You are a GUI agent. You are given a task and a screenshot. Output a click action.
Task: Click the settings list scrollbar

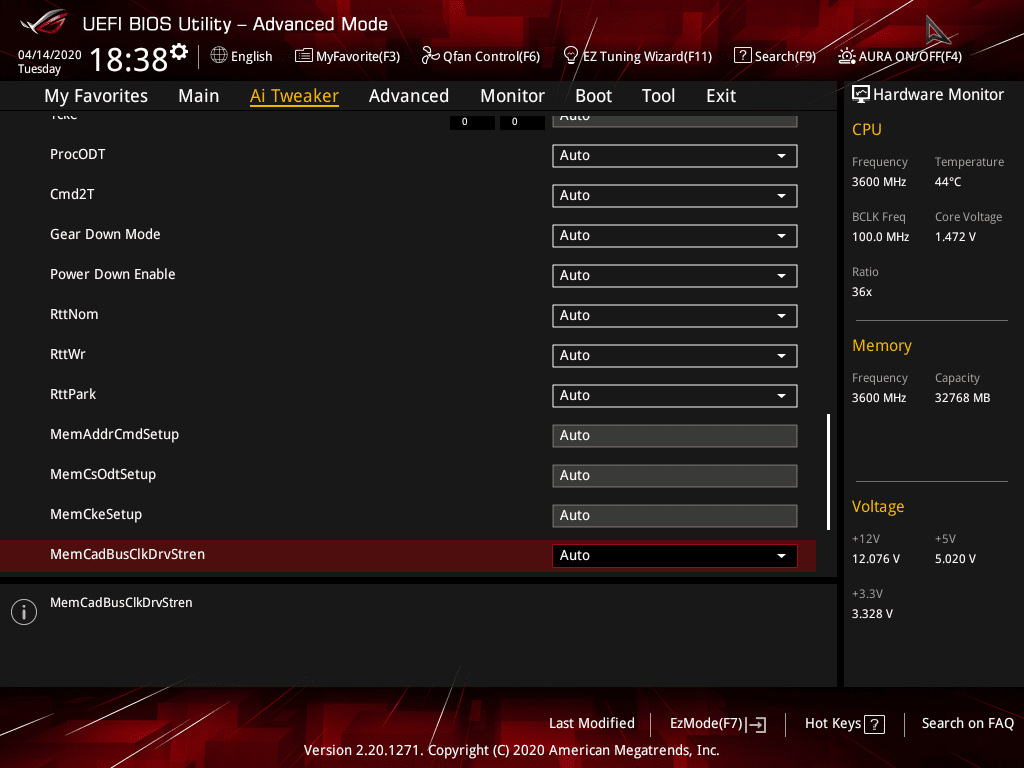(828, 472)
